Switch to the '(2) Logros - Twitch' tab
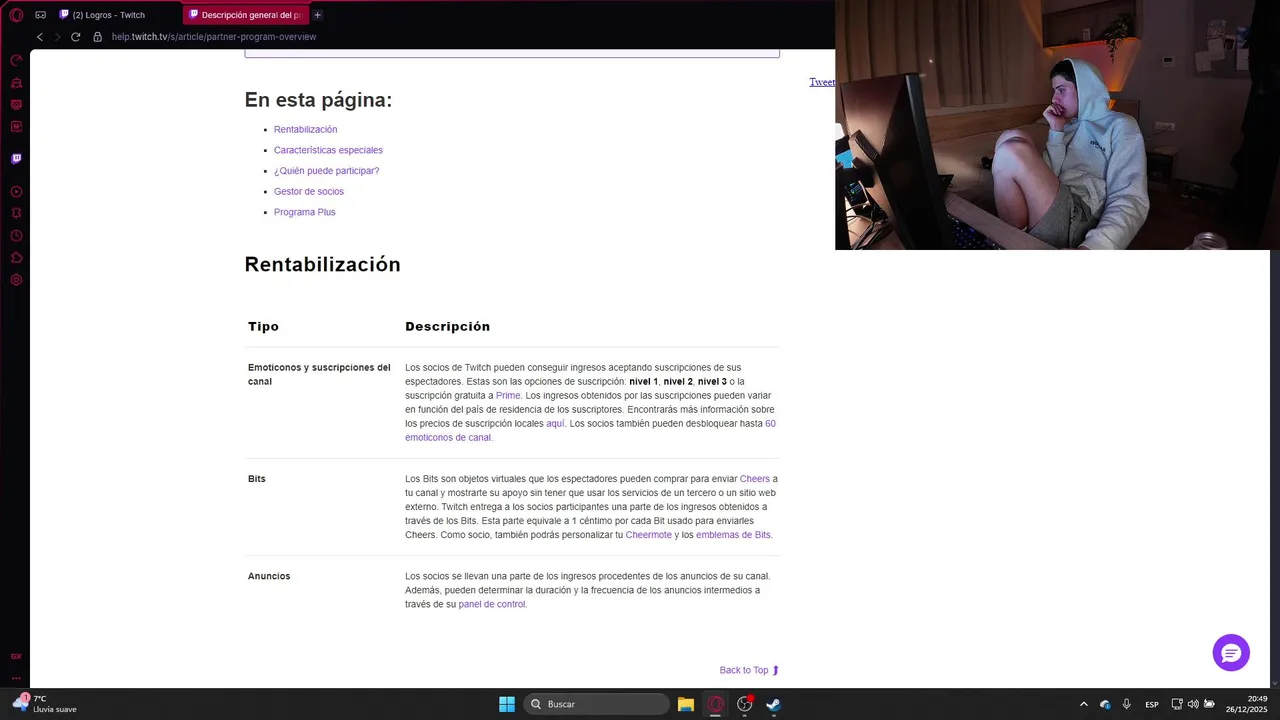 pyautogui.click(x=109, y=15)
